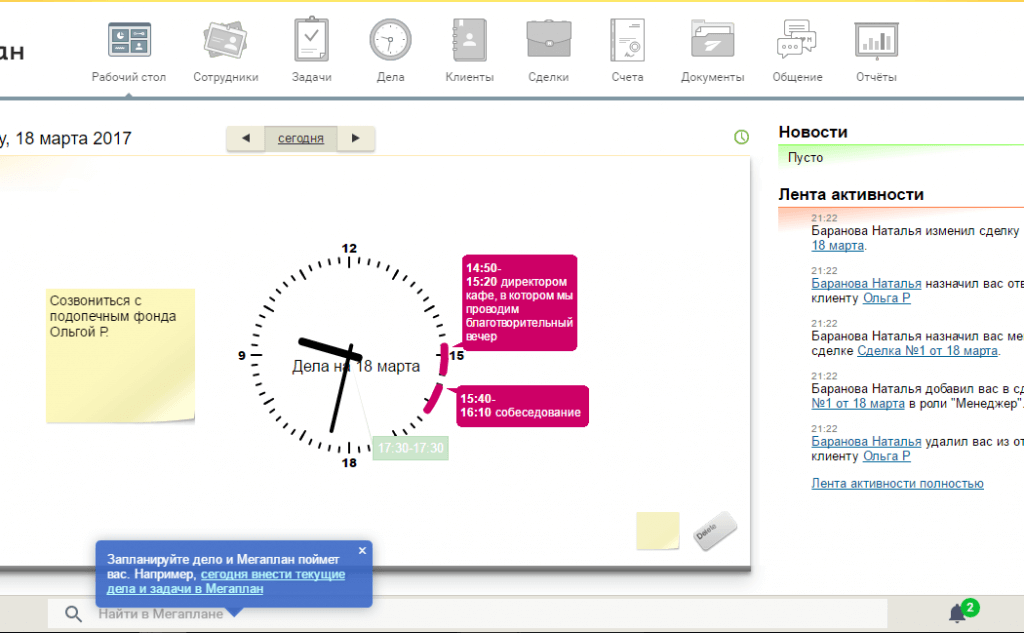Close the blue hint tooltip
This screenshot has width=1024, height=633.
(x=362, y=550)
